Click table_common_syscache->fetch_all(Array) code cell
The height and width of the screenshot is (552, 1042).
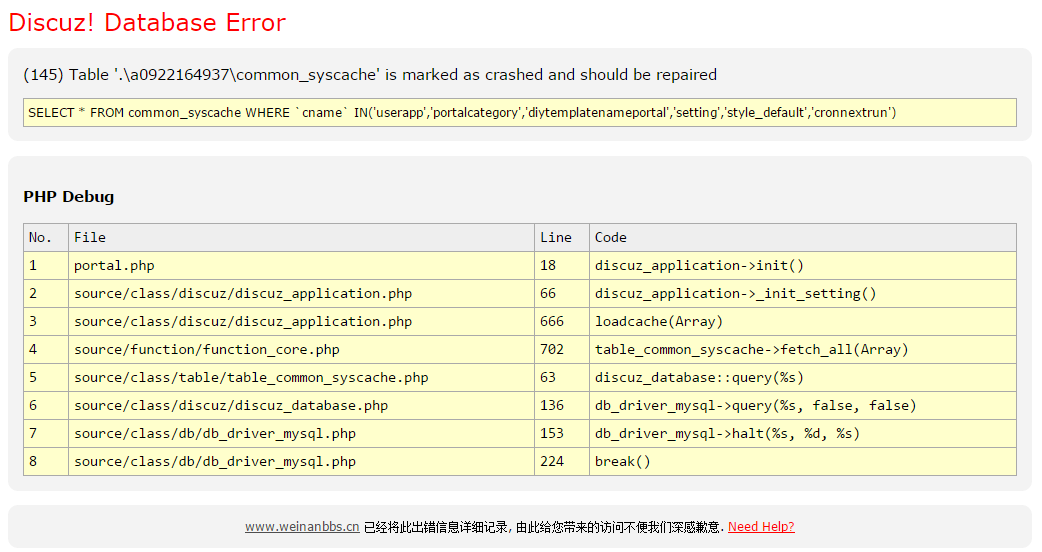click(803, 349)
